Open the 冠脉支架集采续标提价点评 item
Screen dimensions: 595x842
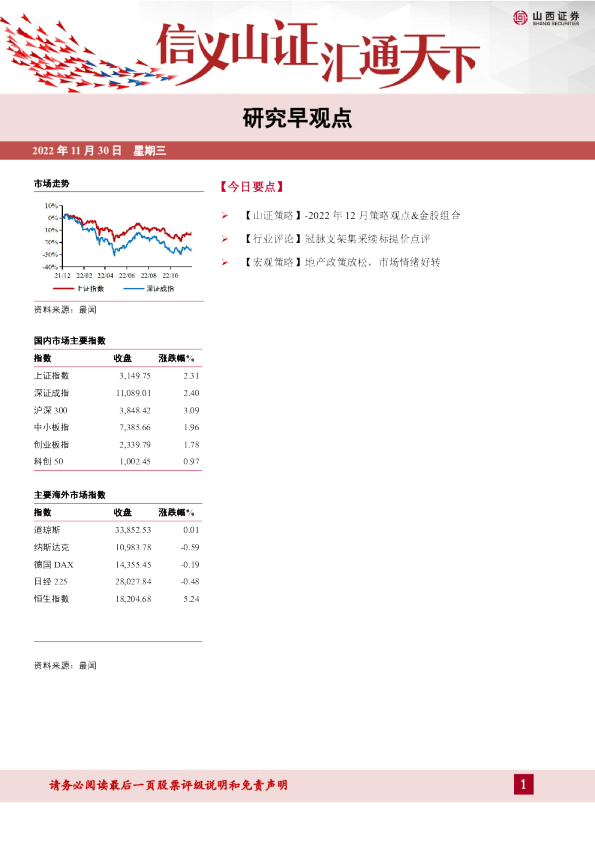tap(336, 239)
